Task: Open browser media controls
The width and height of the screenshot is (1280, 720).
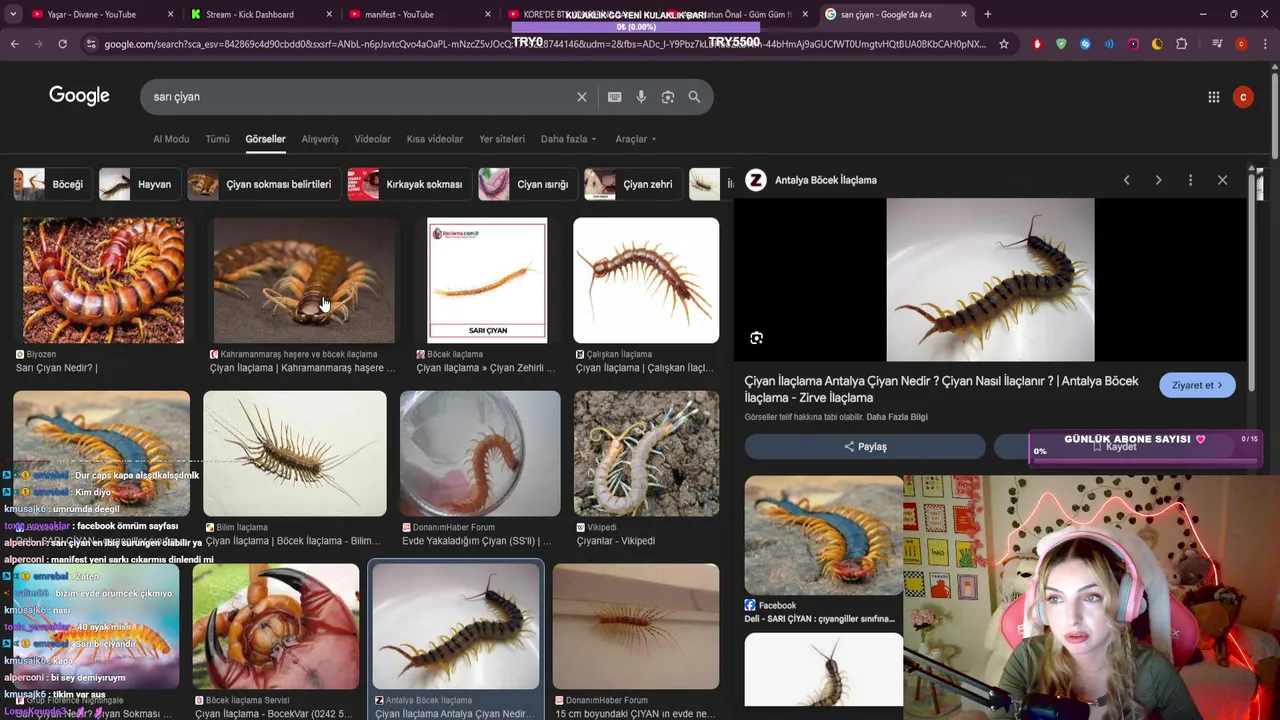Action: [x=1217, y=44]
